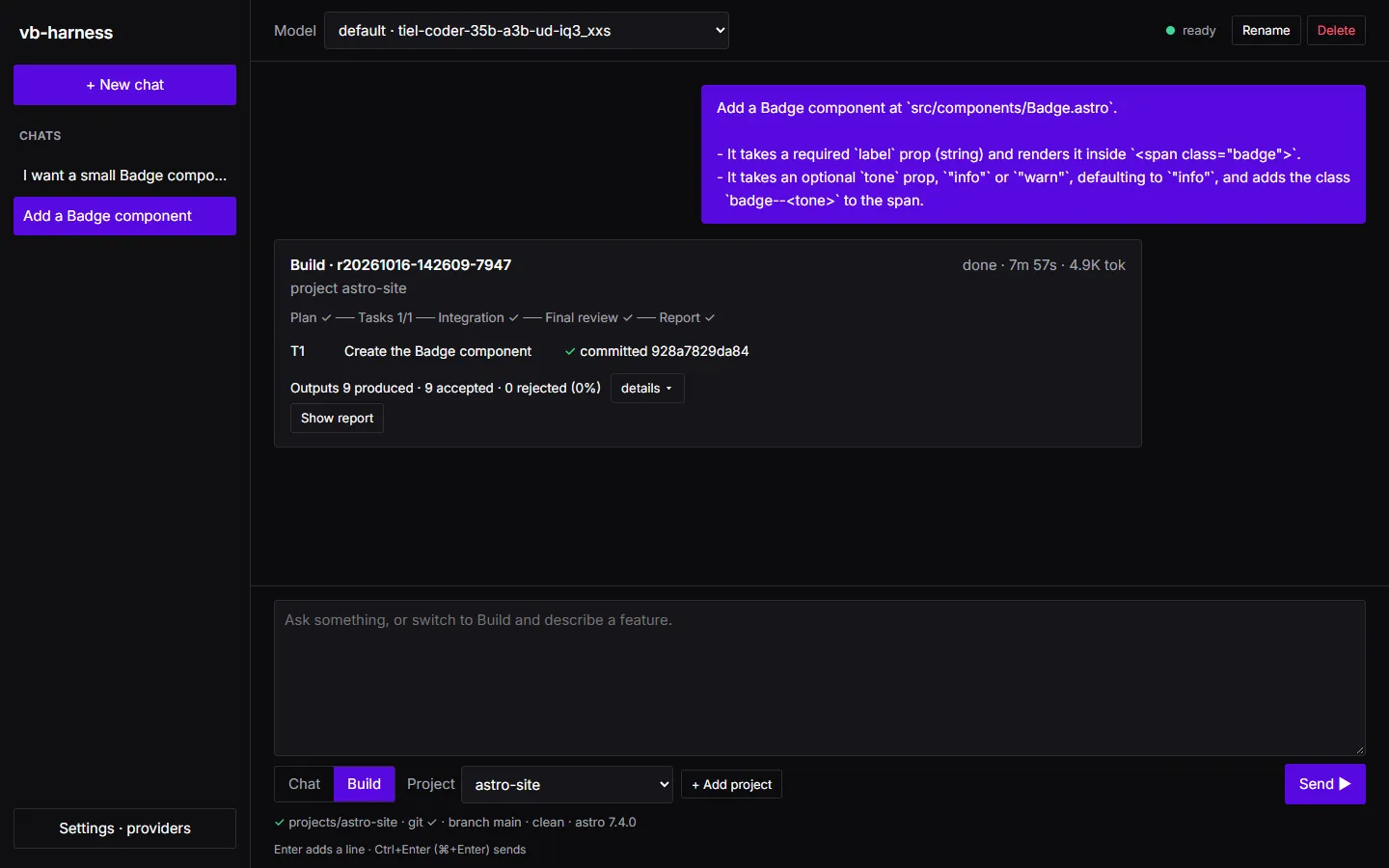Click the 'branch main' status text
Viewport: 1389px width, 868px height.
[484, 823]
